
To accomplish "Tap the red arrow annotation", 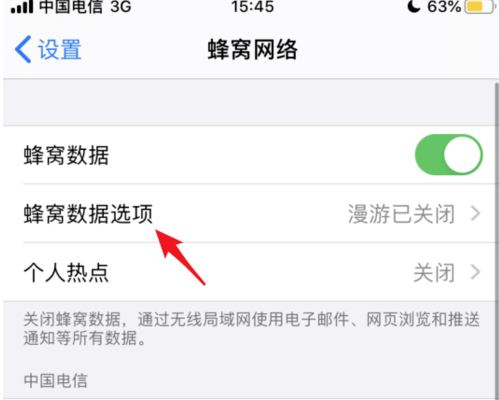I will (x=180, y=257).
